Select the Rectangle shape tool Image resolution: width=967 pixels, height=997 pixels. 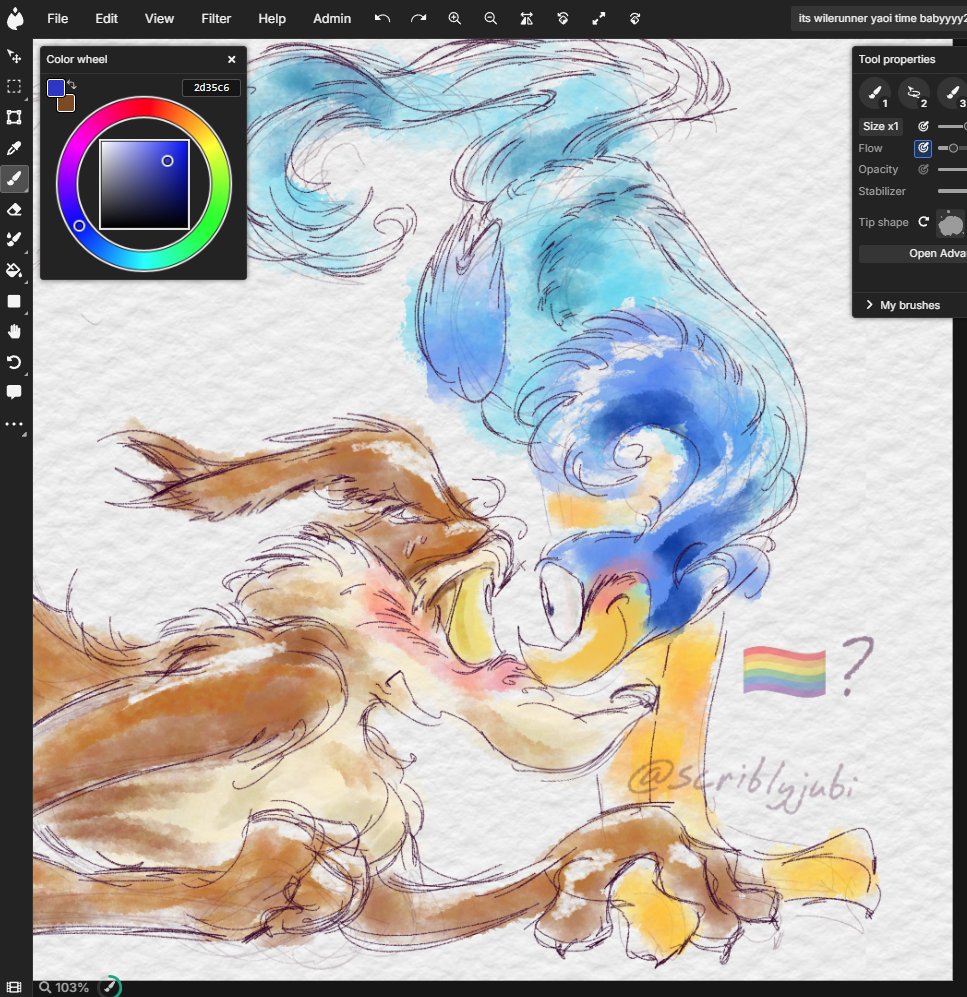(x=14, y=301)
